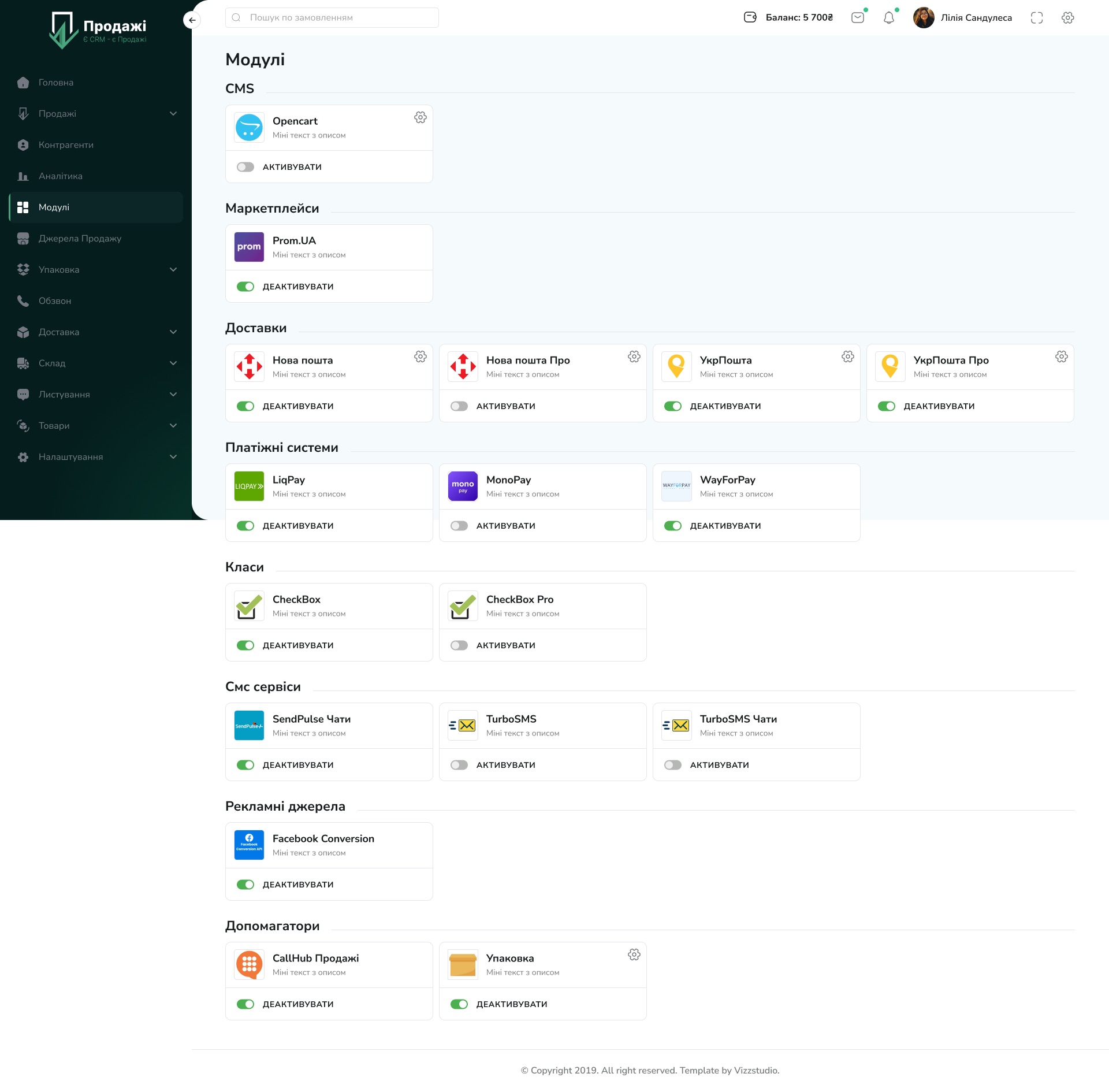Image resolution: width=1109 pixels, height=1092 pixels.
Task: Click user name Лілія Сандулеса
Action: click(976, 17)
